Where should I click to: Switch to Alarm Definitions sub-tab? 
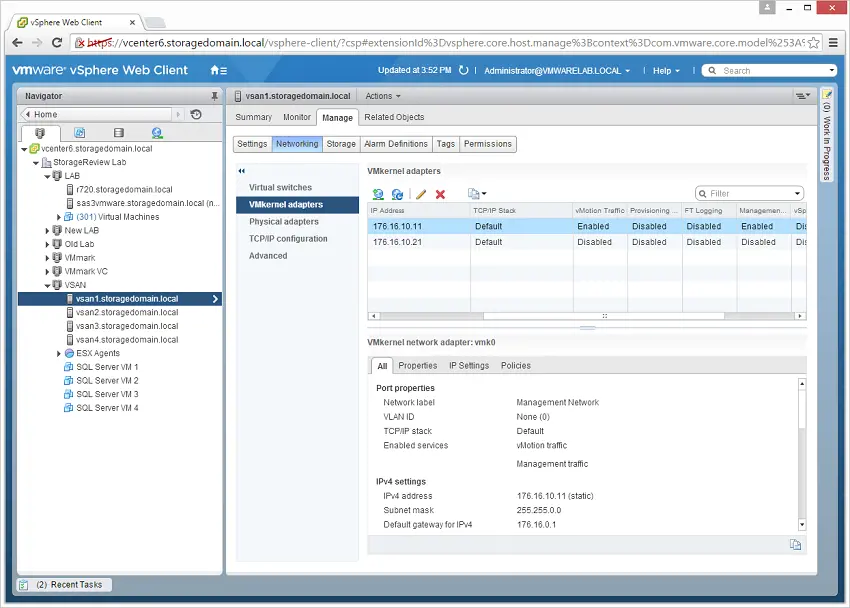click(x=396, y=144)
